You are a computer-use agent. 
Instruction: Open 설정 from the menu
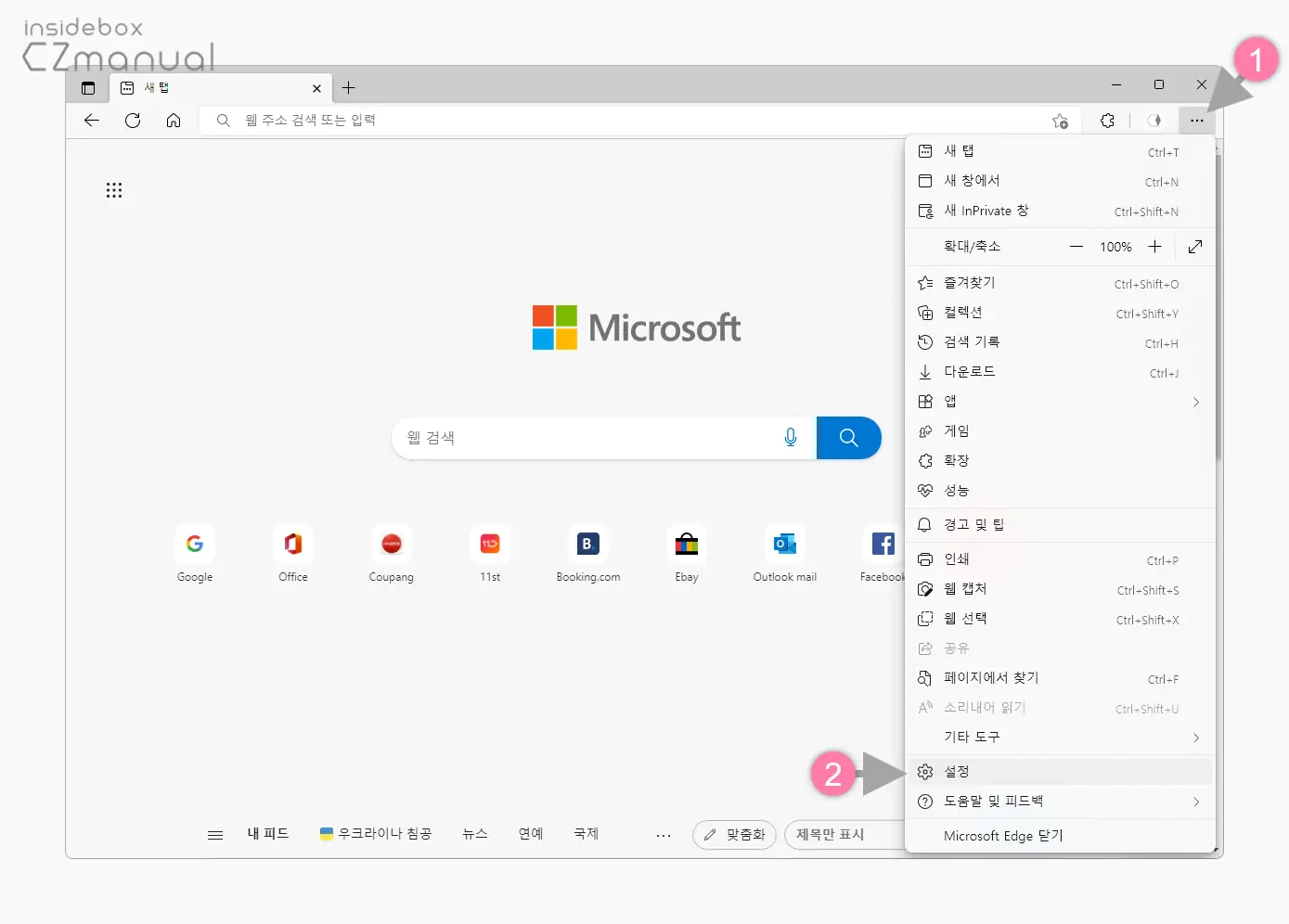coord(1060,772)
